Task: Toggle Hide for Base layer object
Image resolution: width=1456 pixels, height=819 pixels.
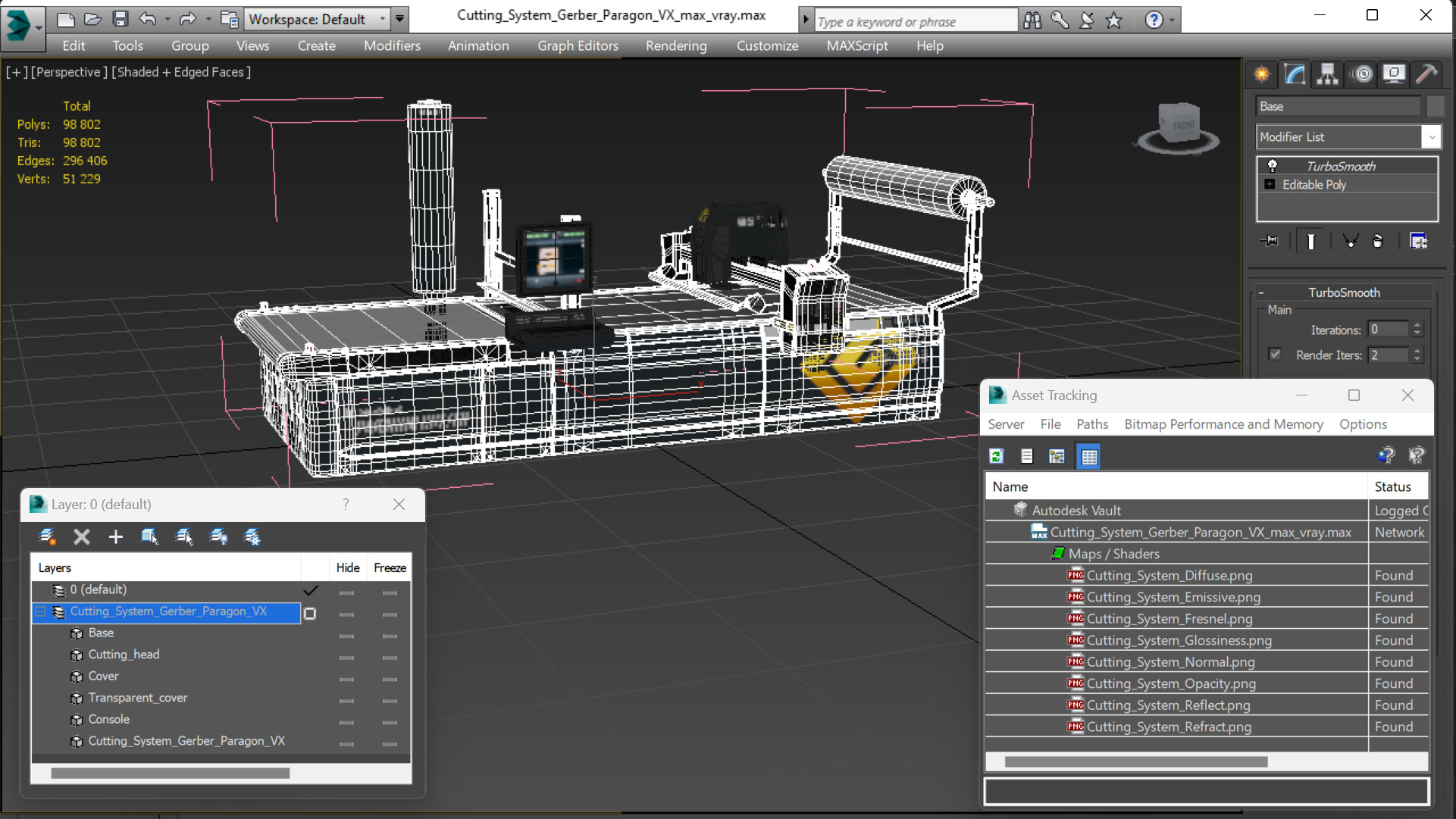Action: [x=347, y=636]
